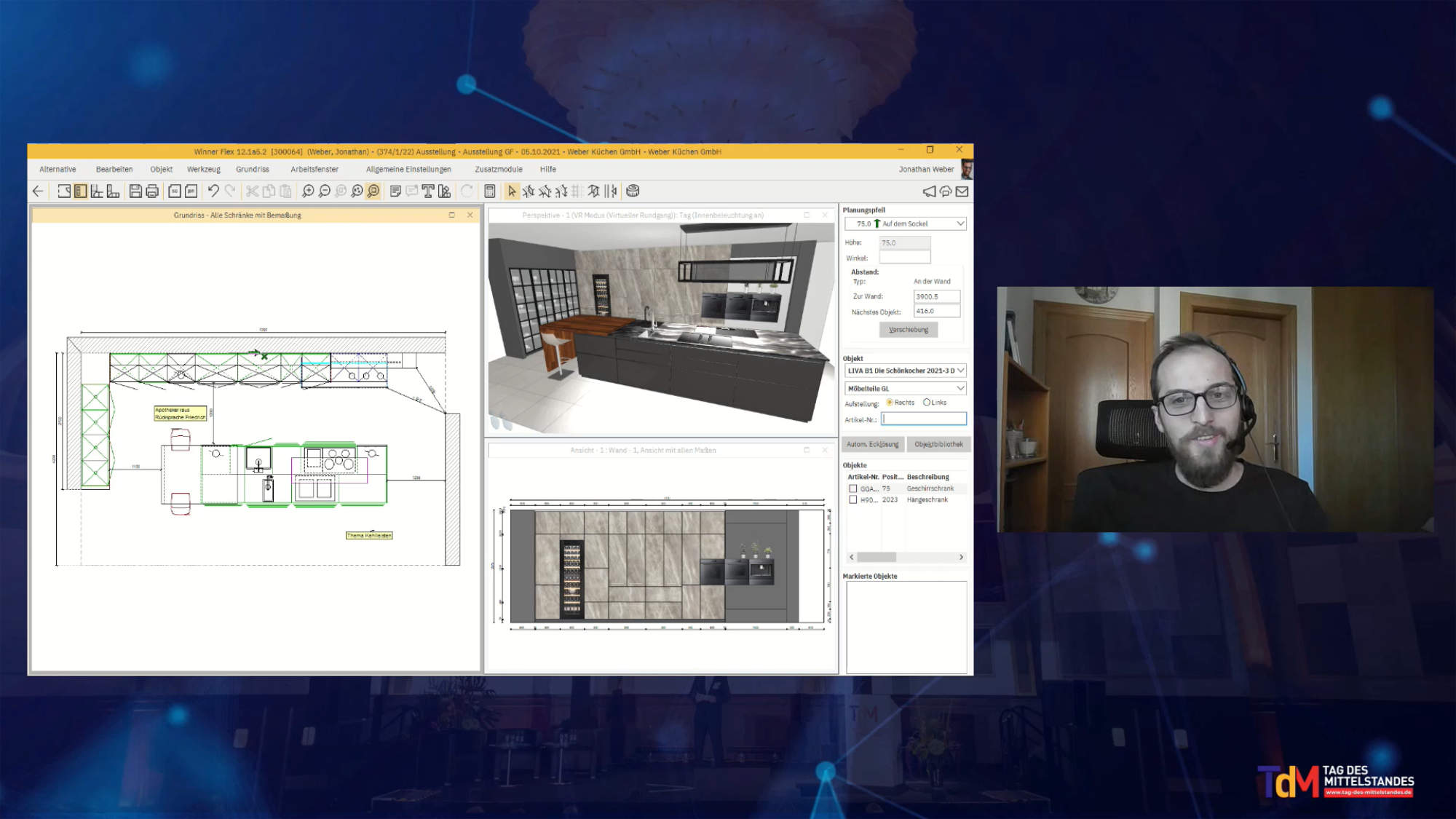This screenshot has width=1456, height=819.
Task: Click the Zoom in magnifier icon
Action: point(308,191)
